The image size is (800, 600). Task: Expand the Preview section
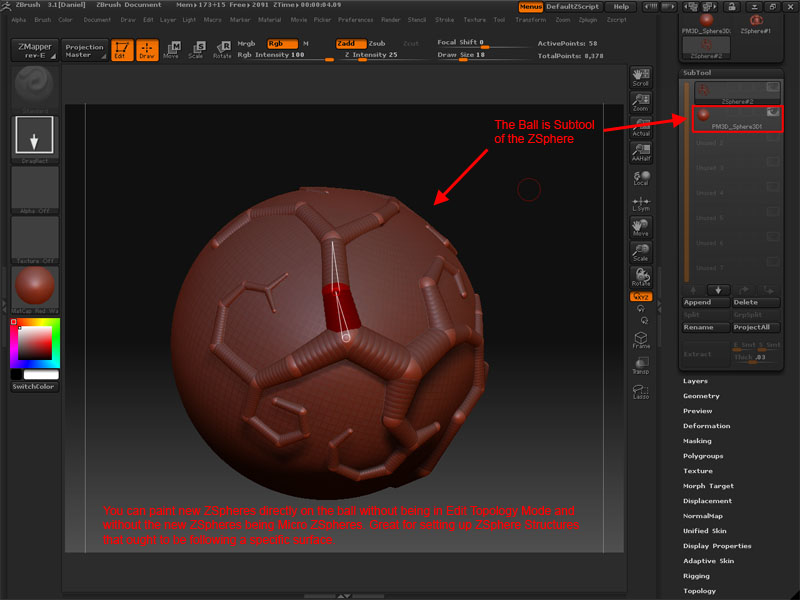pyautogui.click(x=697, y=411)
